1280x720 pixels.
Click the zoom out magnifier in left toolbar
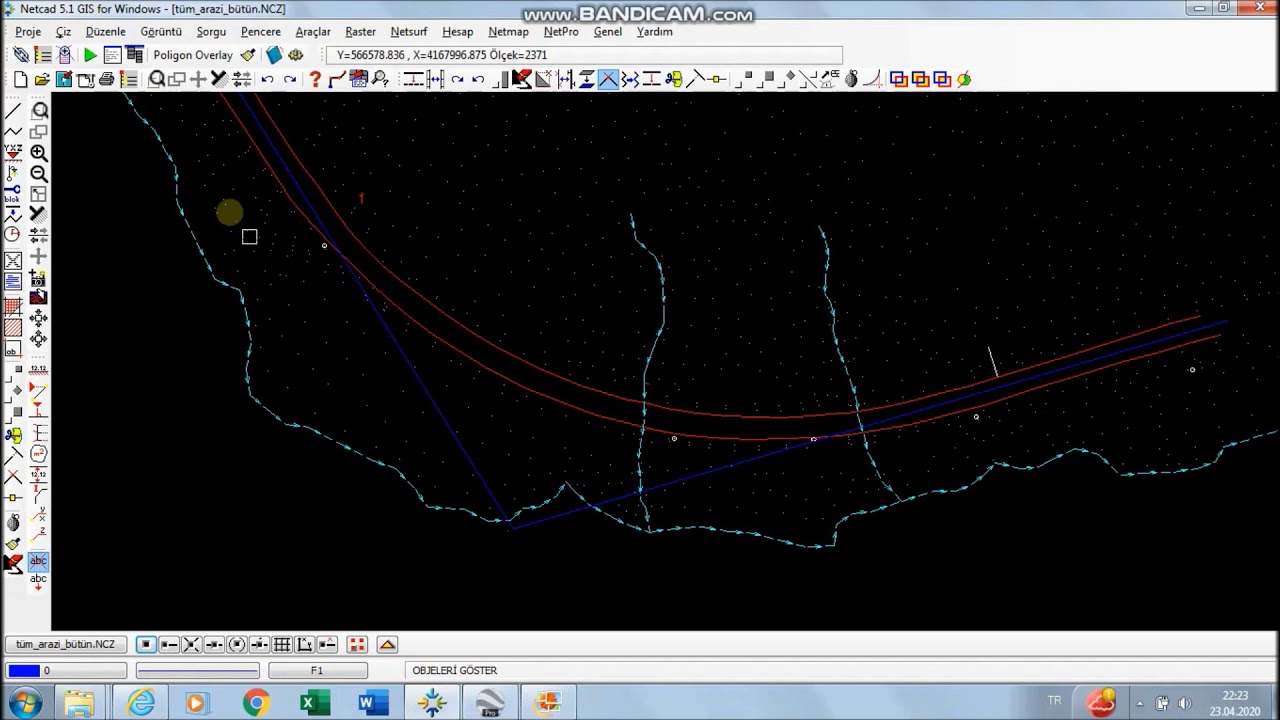click(x=38, y=174)
